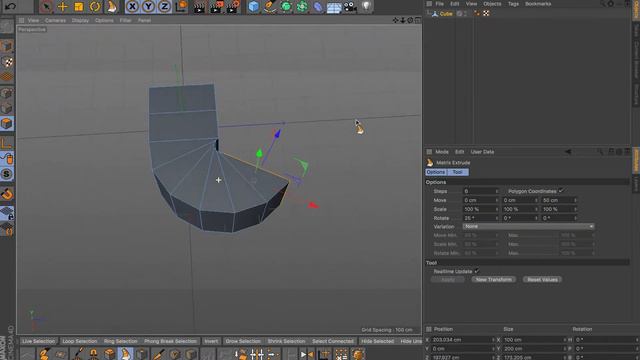Screen dimensions: 640x360
Task: Click Ring Selection button
Action: coord(120,341)
